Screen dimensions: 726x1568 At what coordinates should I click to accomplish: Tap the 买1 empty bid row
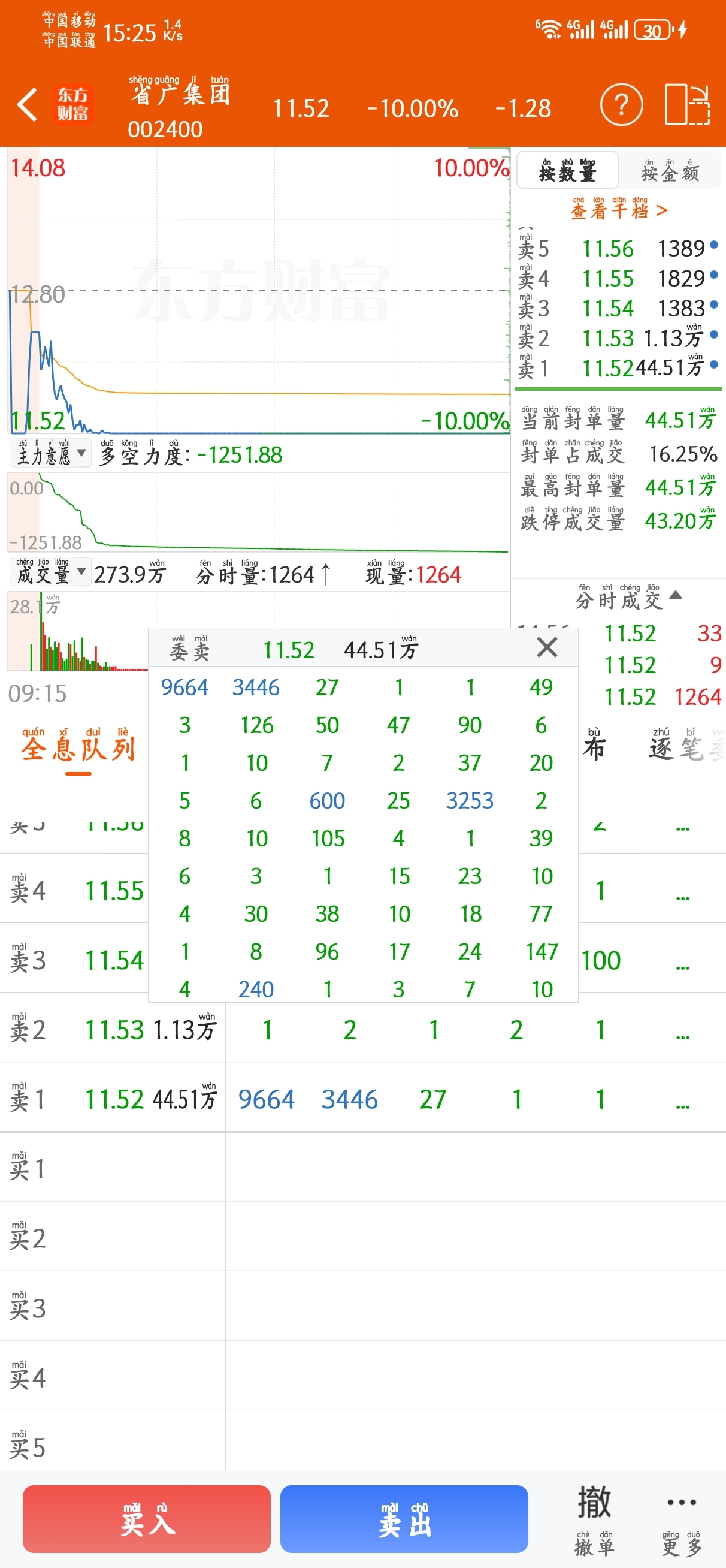362,1167
